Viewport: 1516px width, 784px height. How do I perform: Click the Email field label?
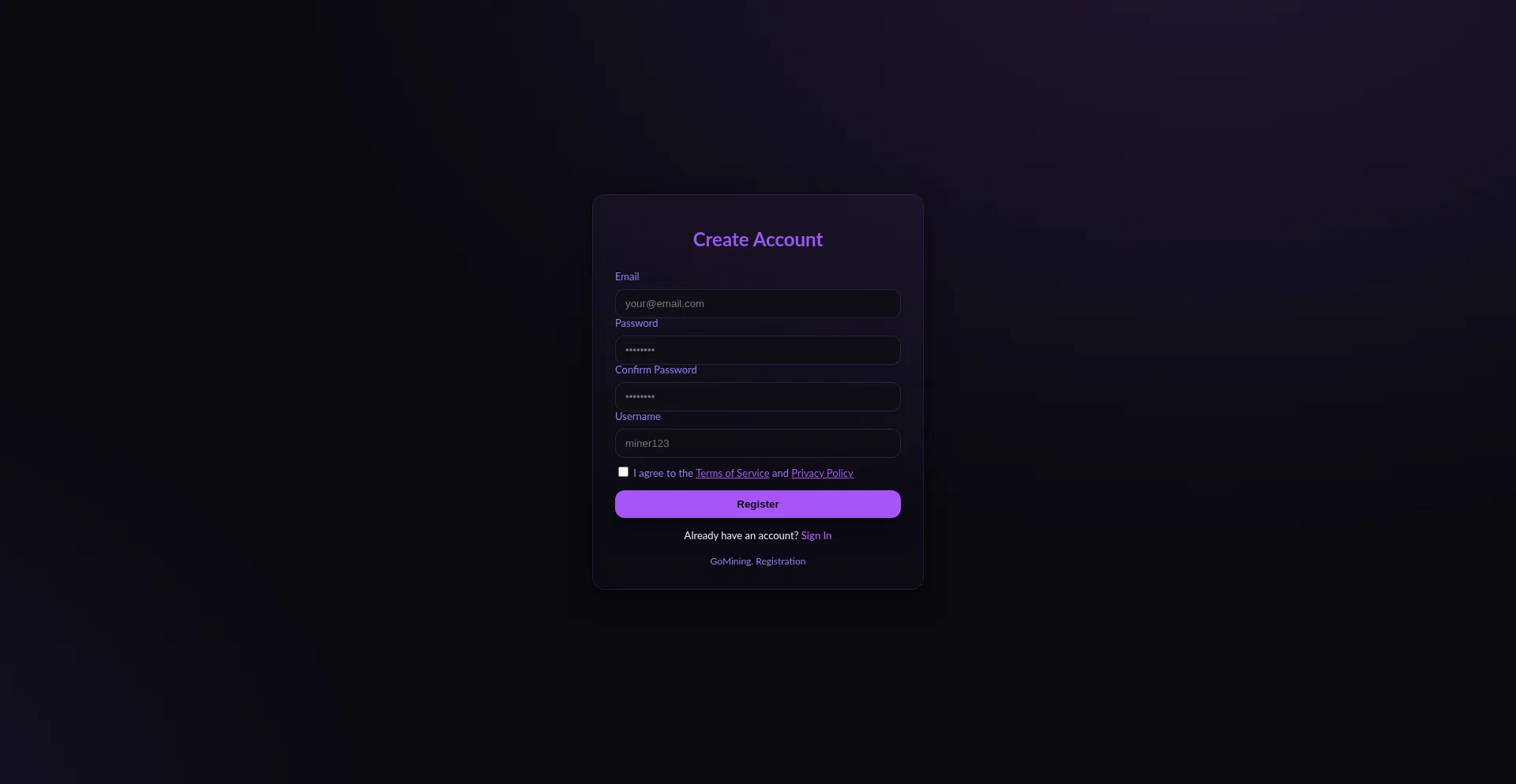coord(627,276)
